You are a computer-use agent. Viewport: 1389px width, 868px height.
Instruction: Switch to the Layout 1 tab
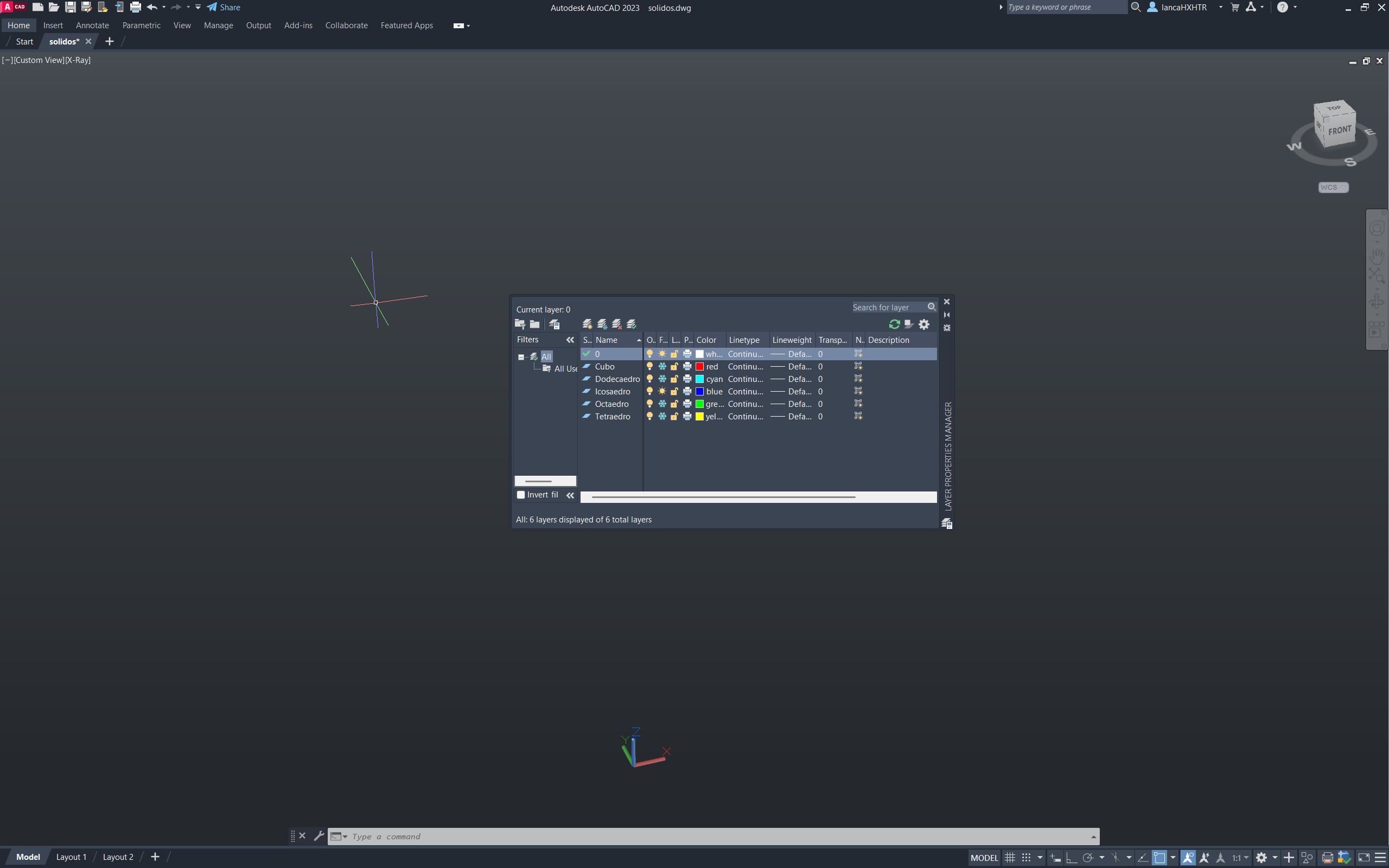(71, 857)
